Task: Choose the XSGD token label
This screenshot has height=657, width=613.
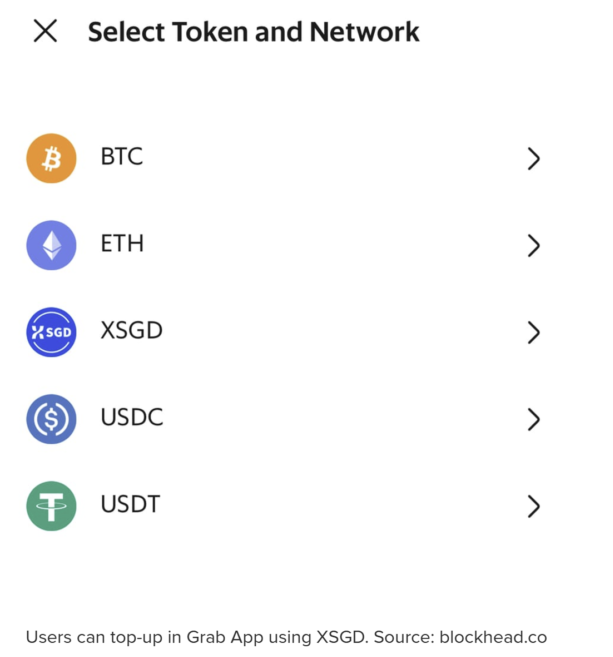Action: (x=131, y=331)
